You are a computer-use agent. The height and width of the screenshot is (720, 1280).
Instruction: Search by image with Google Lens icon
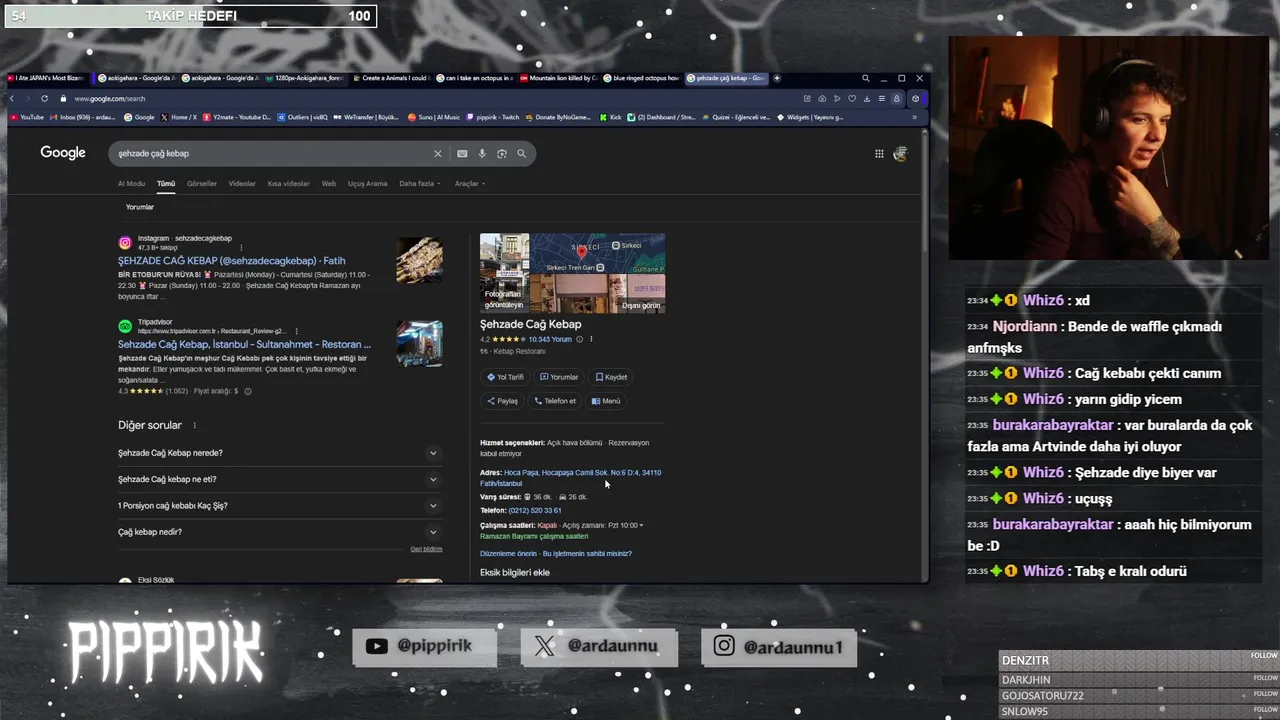502,153
